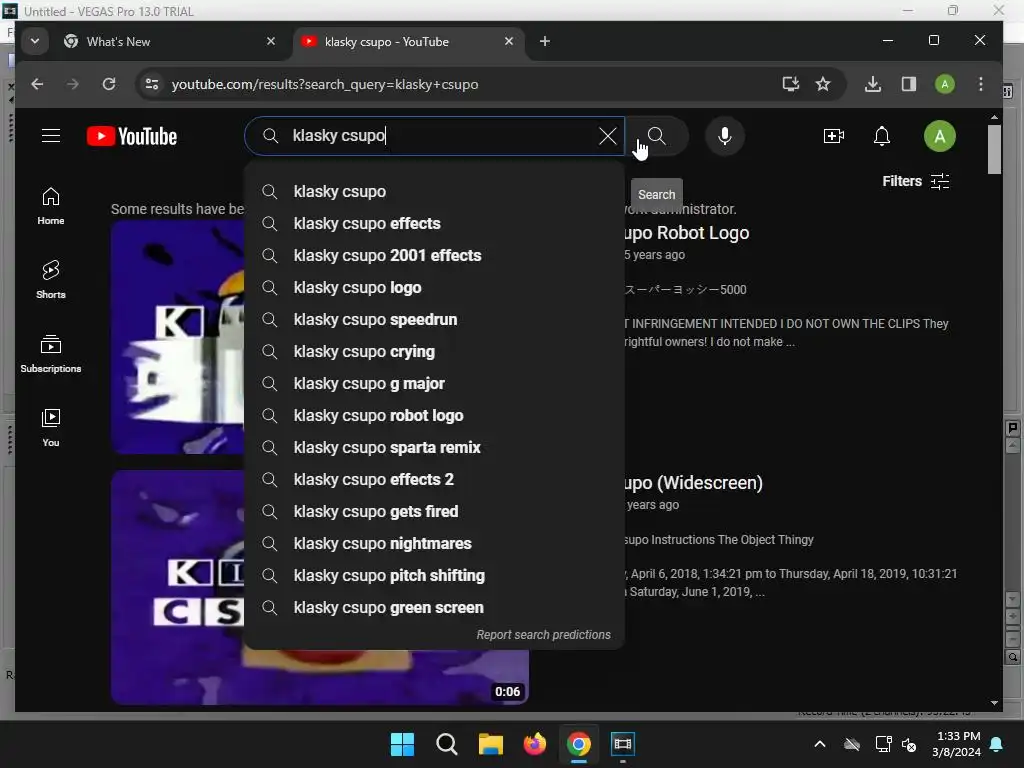The image size is (1024, 768).
Task: Open the You library section
Action: pos(51,427)
